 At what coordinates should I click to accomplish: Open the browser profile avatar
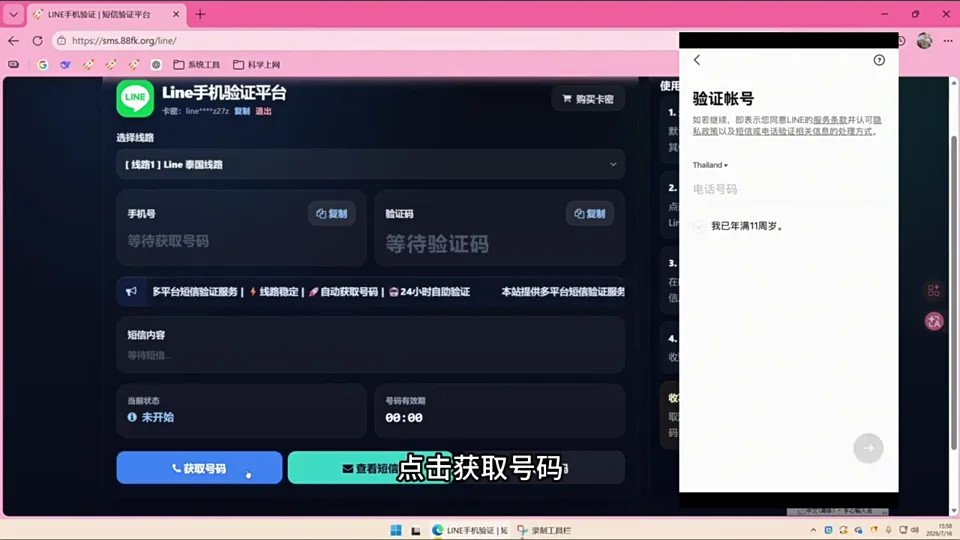tap(924, 40)
